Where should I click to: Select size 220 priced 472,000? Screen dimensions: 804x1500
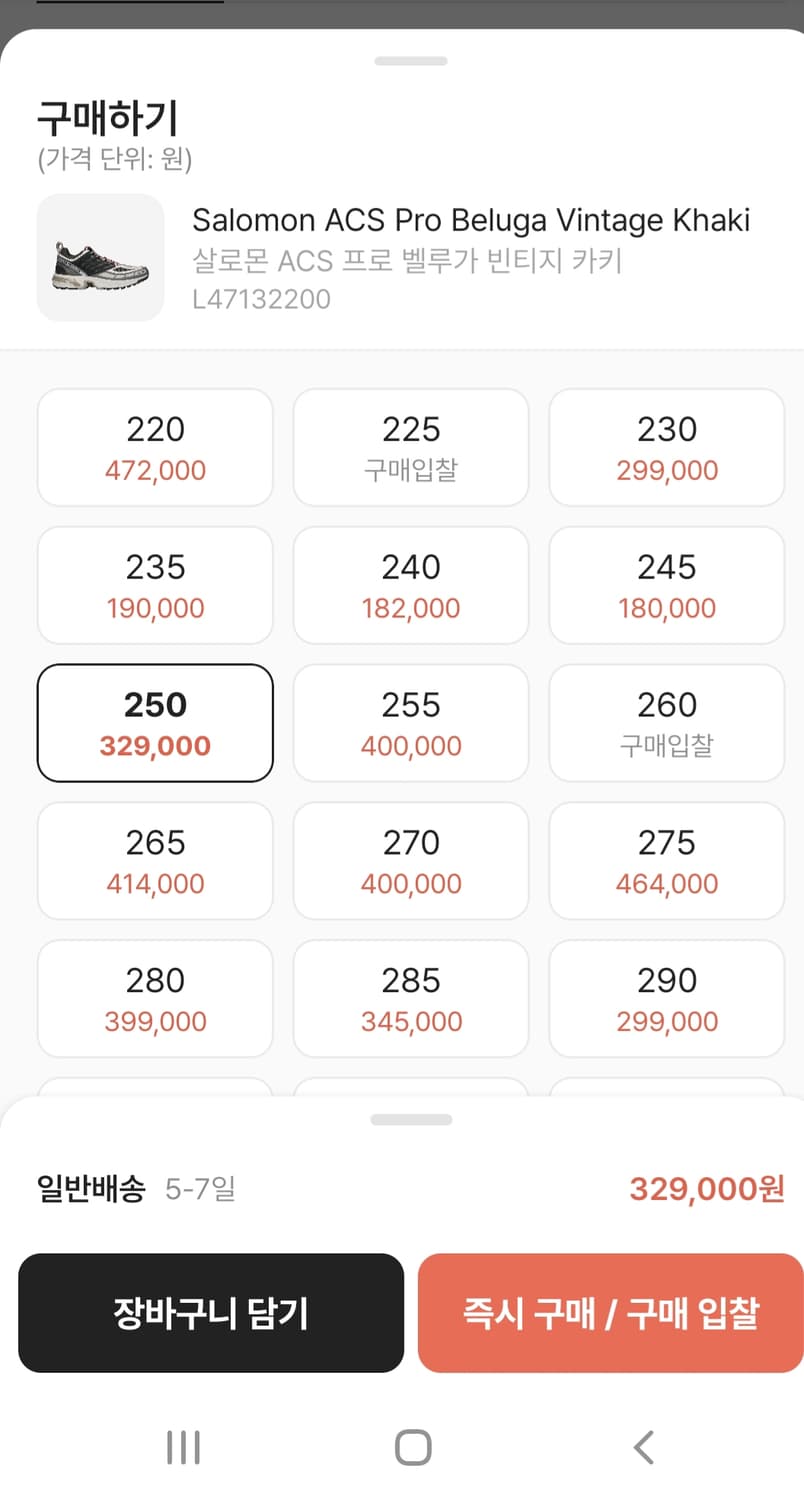[x=155, y=448]
